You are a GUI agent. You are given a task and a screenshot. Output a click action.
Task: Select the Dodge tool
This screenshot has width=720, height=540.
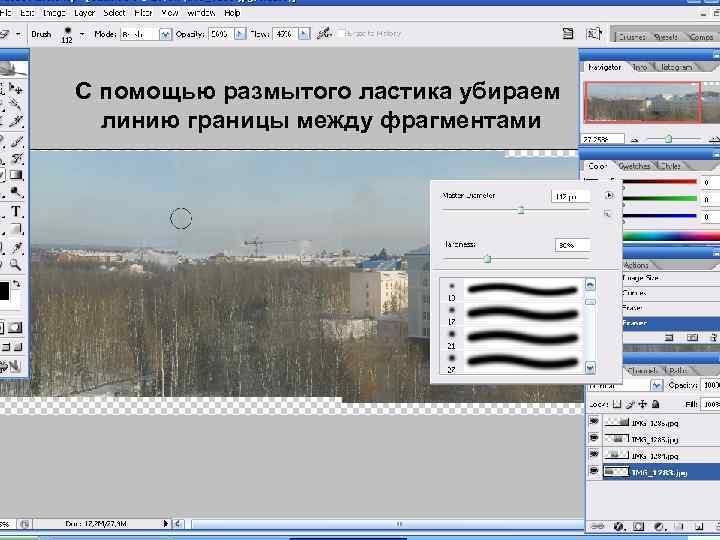[17, 192]
